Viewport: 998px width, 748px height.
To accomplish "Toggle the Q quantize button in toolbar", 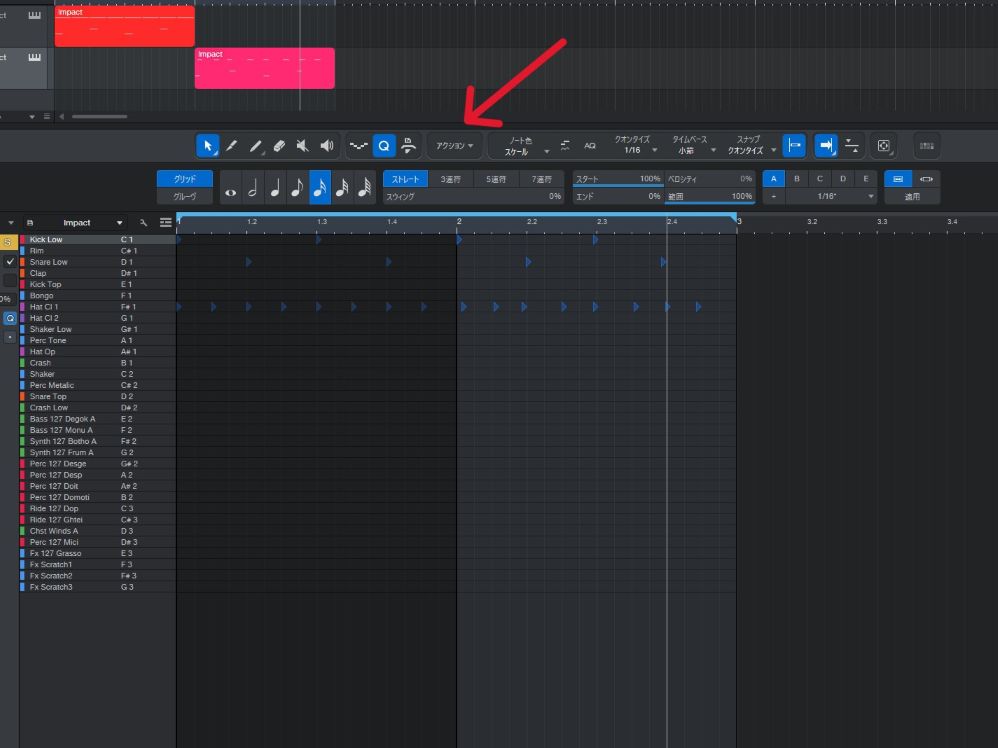I will (384, 146).
